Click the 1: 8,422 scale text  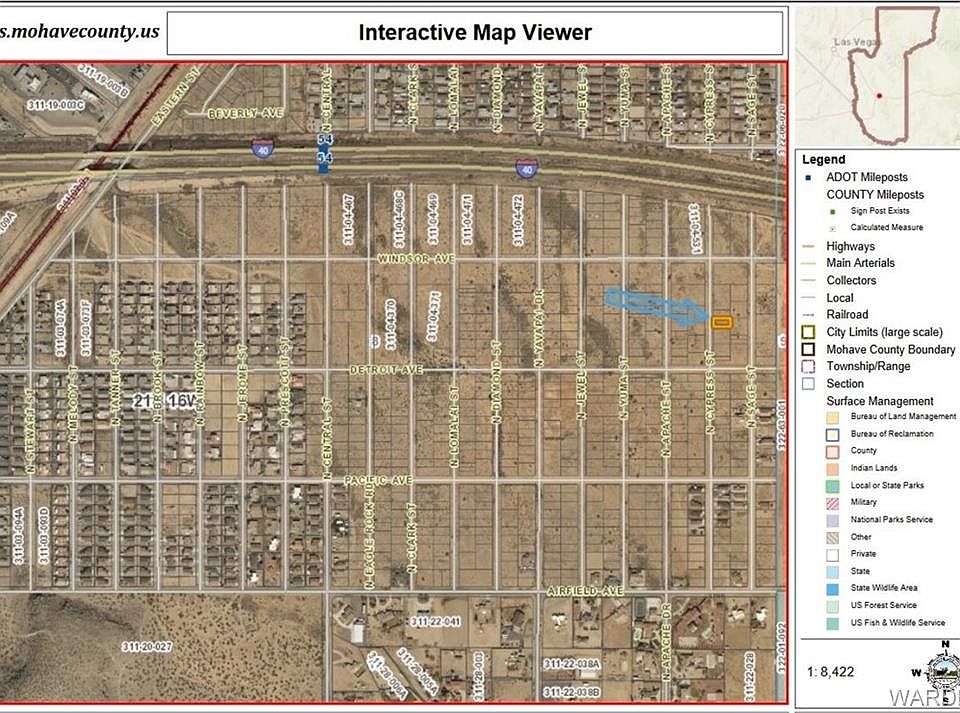830,671
